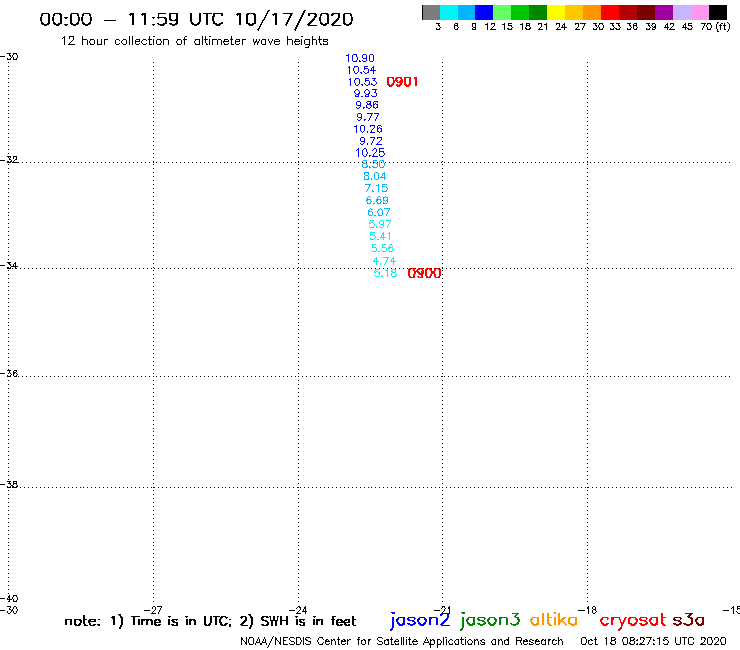Click the -27 longitude axis label
The width and height of the screenshot is (740, 650).
pos(153,610)
